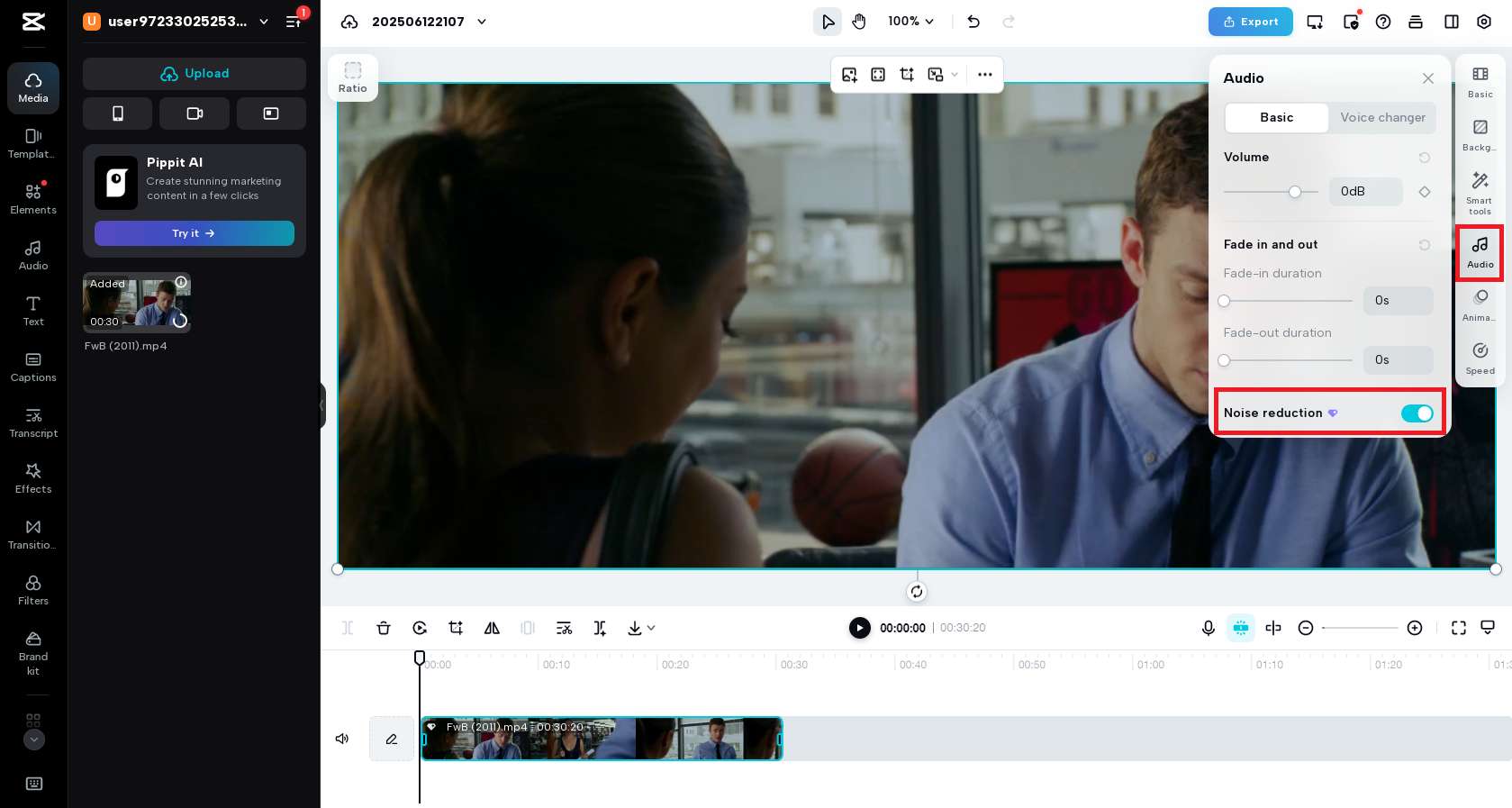Screen dimensions: 1512x808
Task: Expand more sidebar options chevron
Action: pos(33,740)
